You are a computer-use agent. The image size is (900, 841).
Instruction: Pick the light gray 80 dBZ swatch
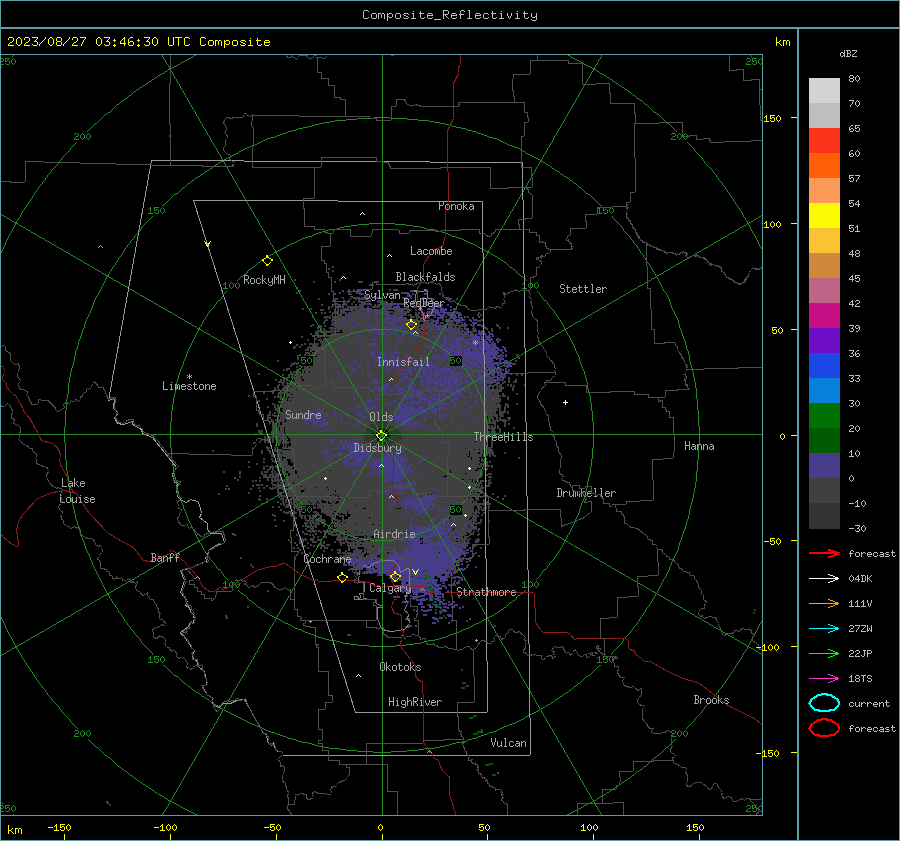pyautogui.click(x=824, y=91)
